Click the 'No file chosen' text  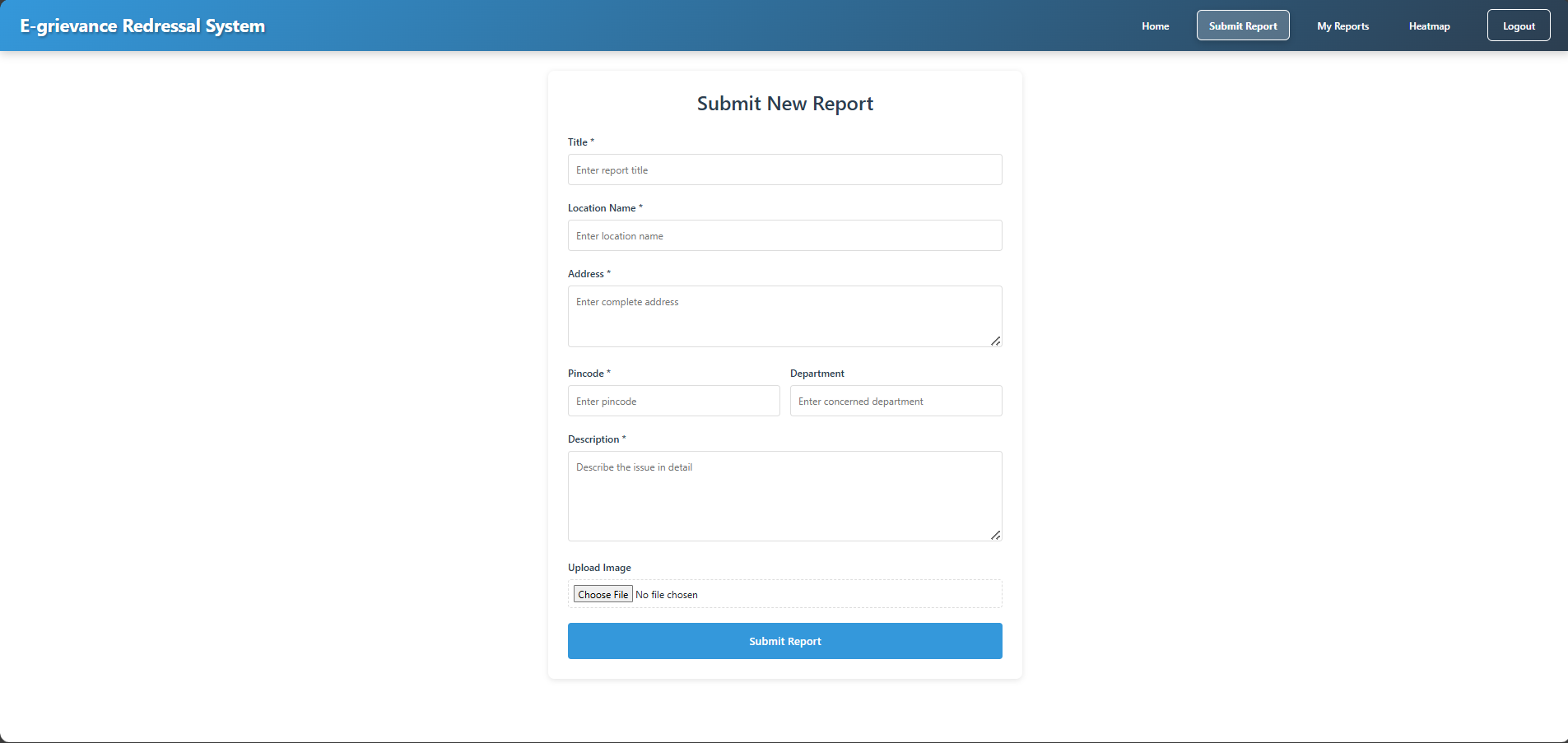[x=667, y=595]
